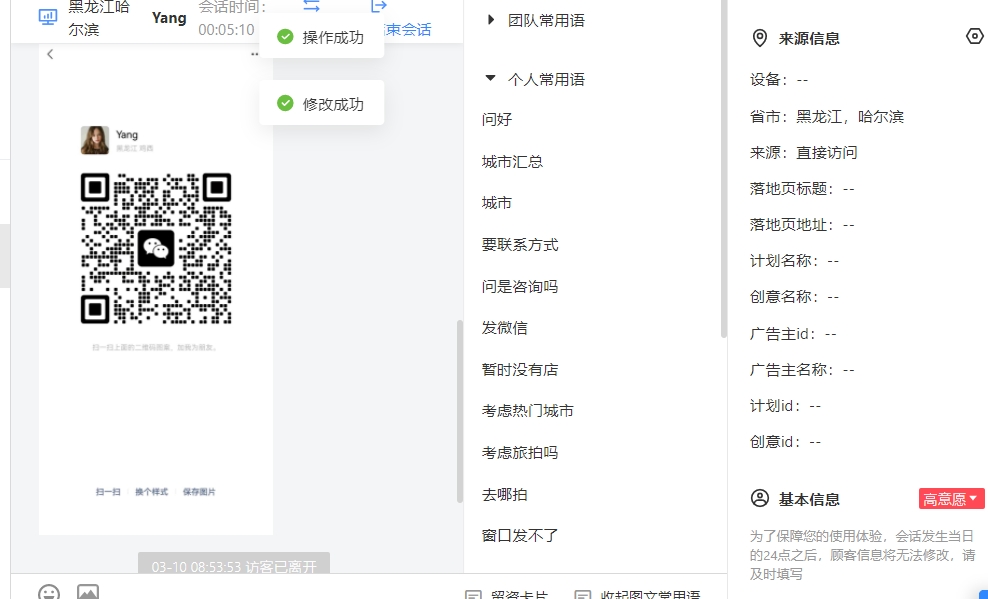988x599 pixels.
Task: Select the quick phrase 考虑热门城市
Action: click(x=528, y=411)
